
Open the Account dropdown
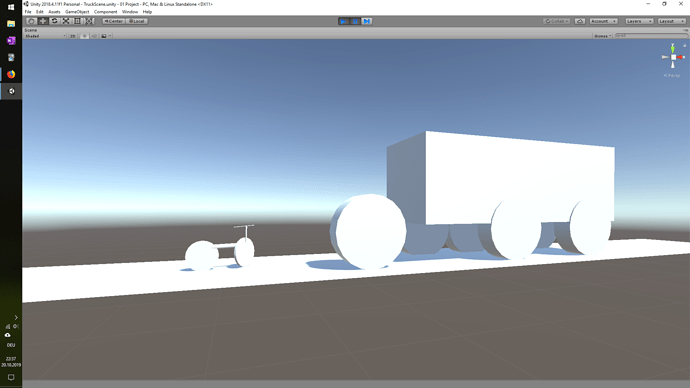click(603, 21)
